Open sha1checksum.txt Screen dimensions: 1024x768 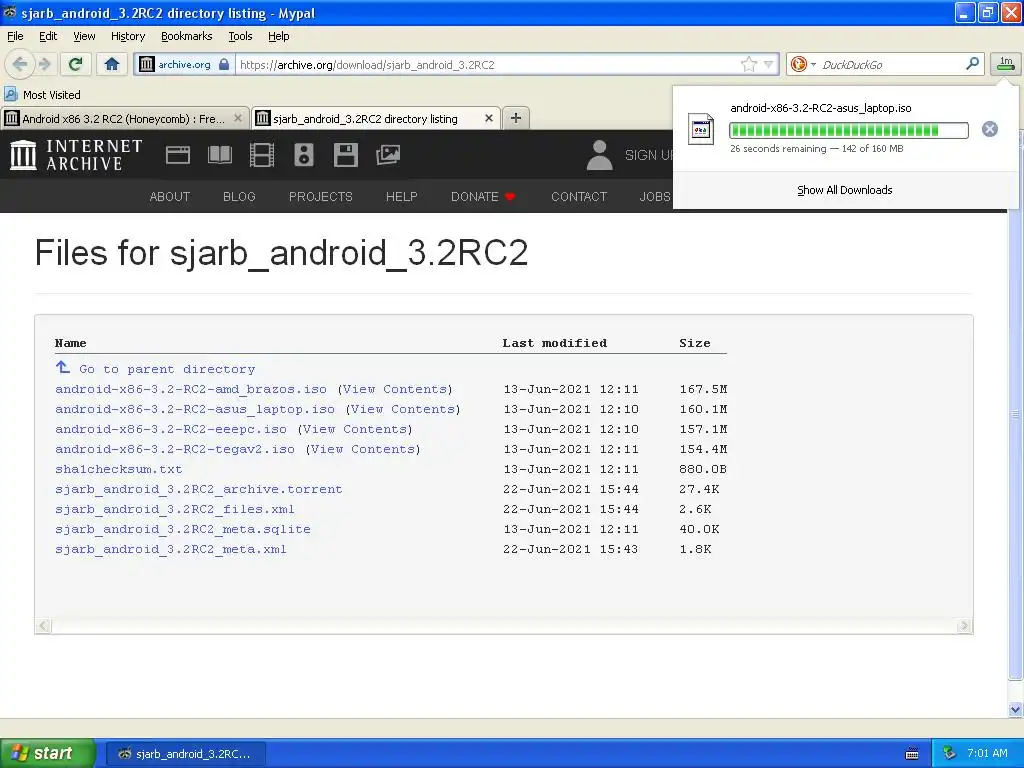[x=118, y=469]
